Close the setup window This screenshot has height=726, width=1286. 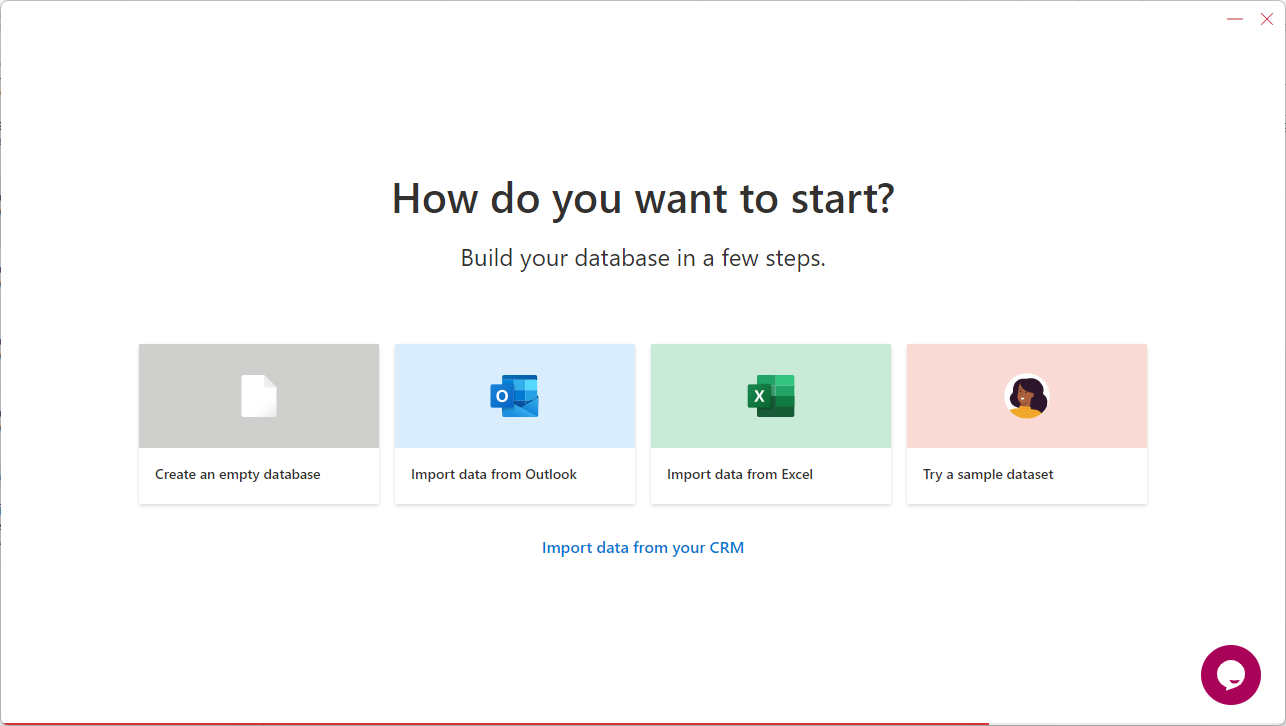[x=1267, y=19]
